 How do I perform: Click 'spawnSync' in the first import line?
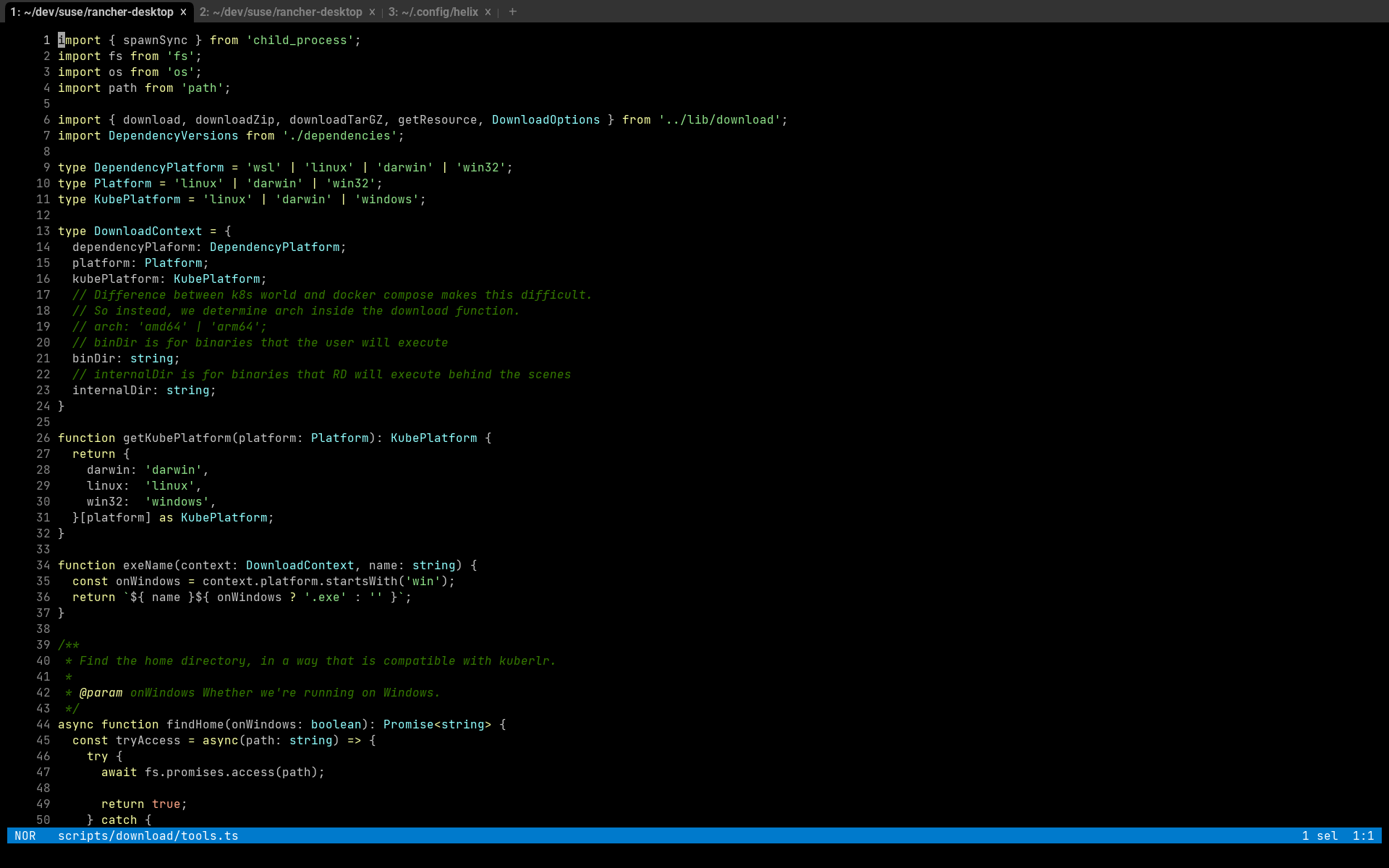click(155, 40)
